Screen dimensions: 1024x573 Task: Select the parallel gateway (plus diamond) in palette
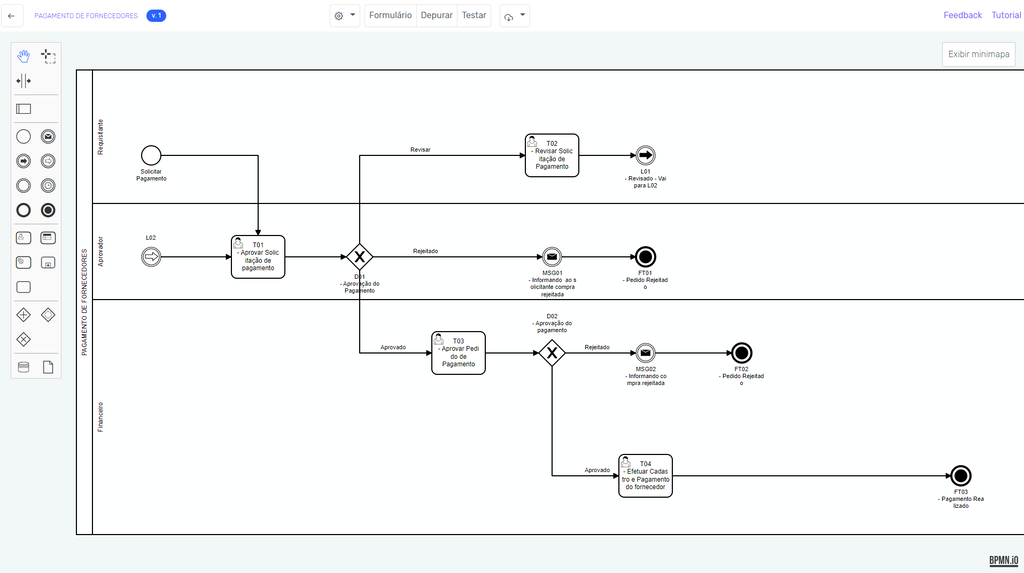click(23, 315)
